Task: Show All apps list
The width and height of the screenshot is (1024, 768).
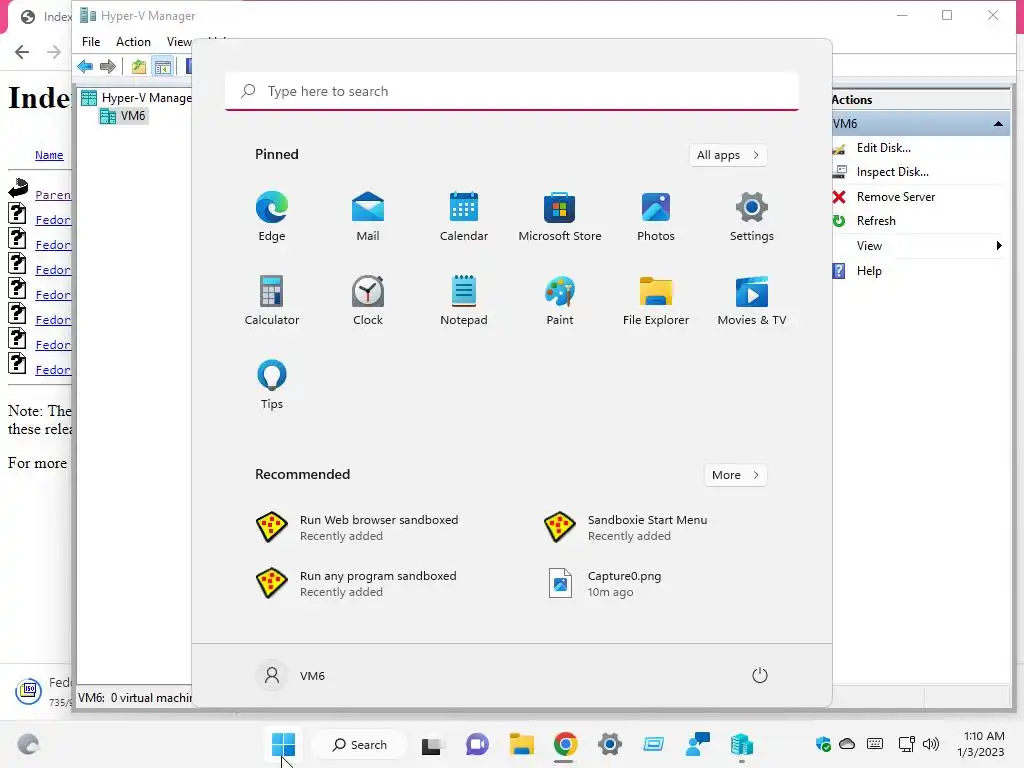Action: 728,155
